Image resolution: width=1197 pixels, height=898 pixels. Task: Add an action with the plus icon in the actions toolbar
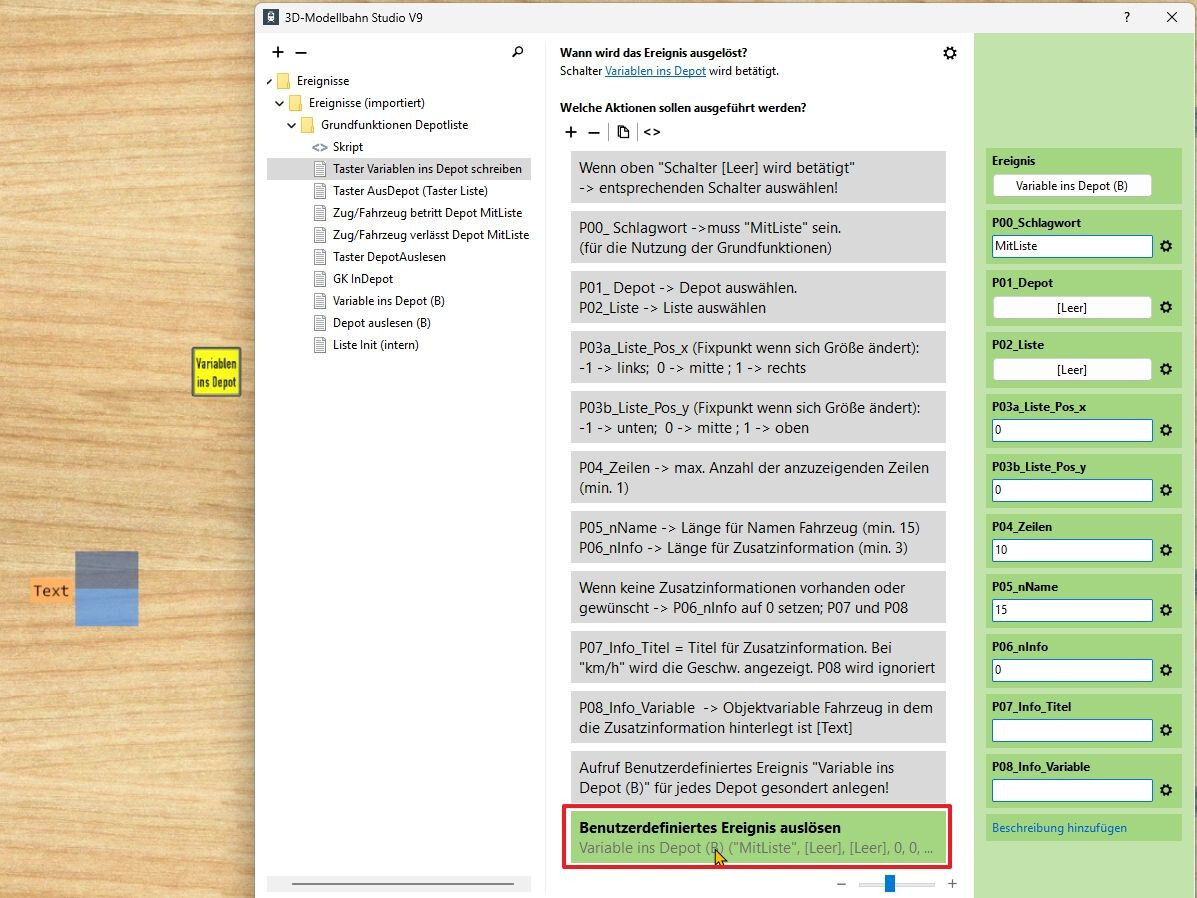pyautogui.click(x=570, y=132)
